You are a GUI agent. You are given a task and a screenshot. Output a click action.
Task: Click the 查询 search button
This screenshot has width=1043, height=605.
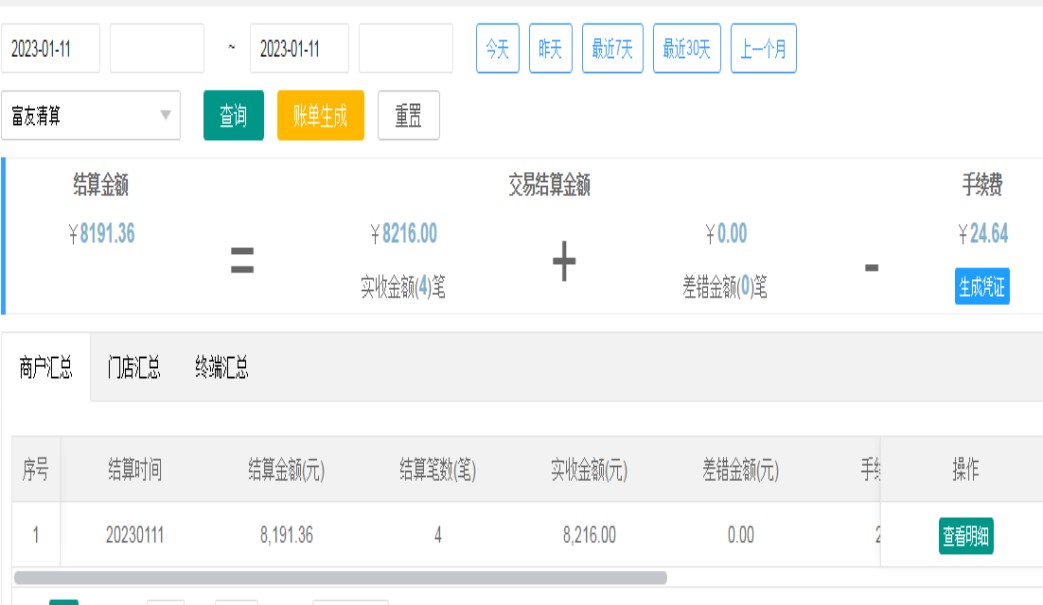(233, 116)
